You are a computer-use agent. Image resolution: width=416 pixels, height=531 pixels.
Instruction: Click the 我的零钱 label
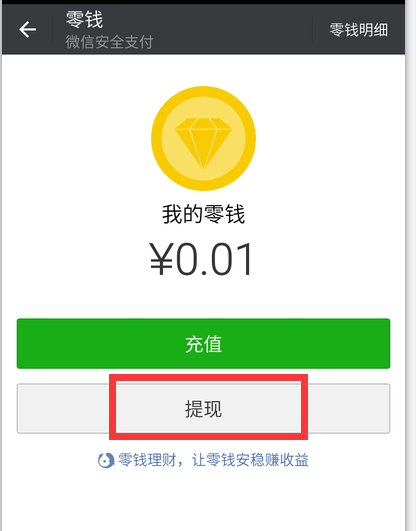point(203,214)
